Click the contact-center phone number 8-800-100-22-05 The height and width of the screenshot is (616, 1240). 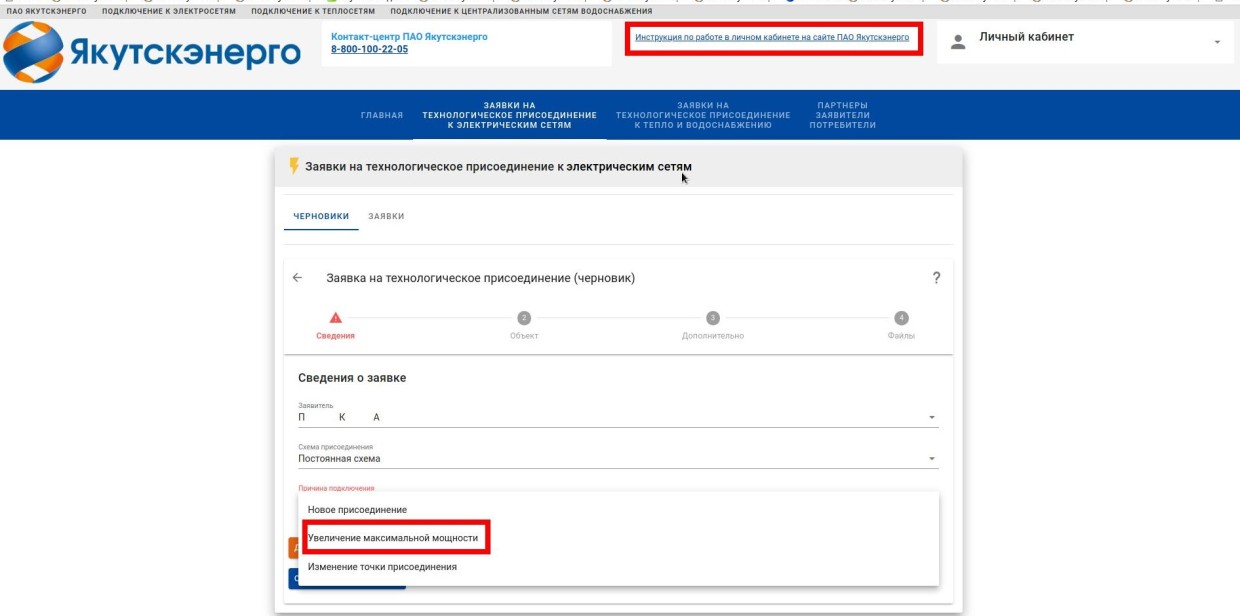(x=369, y=49)
